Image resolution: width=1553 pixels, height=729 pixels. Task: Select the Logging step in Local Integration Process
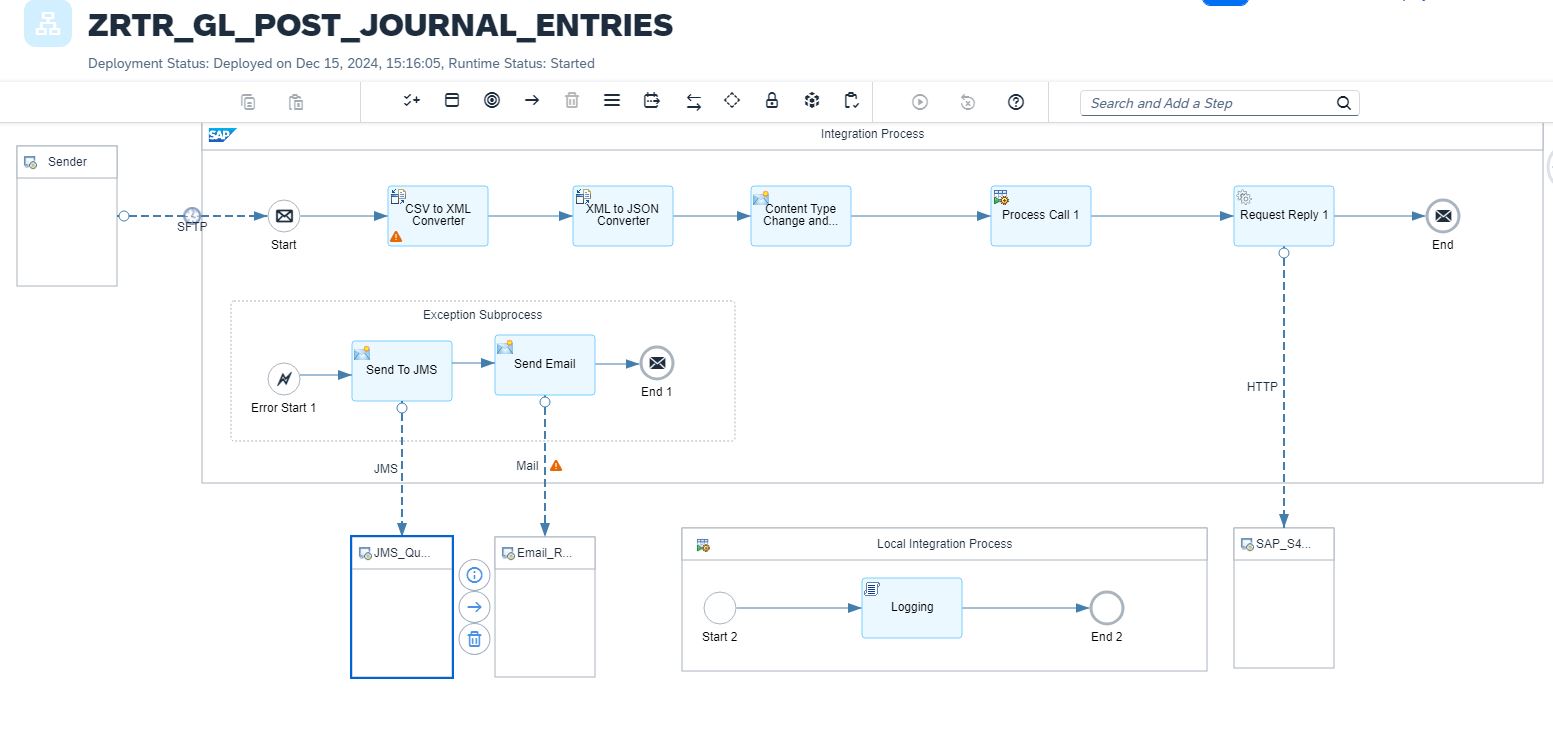[x=911, y=607]
